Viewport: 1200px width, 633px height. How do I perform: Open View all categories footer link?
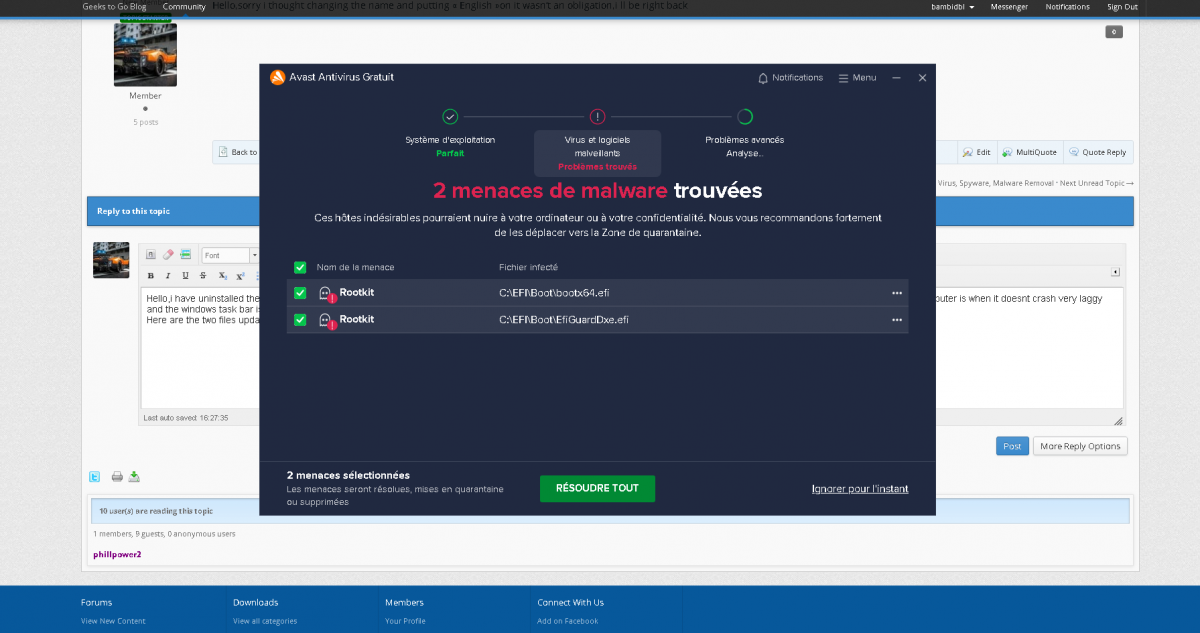pyautogui.click(x=265, y=621)
